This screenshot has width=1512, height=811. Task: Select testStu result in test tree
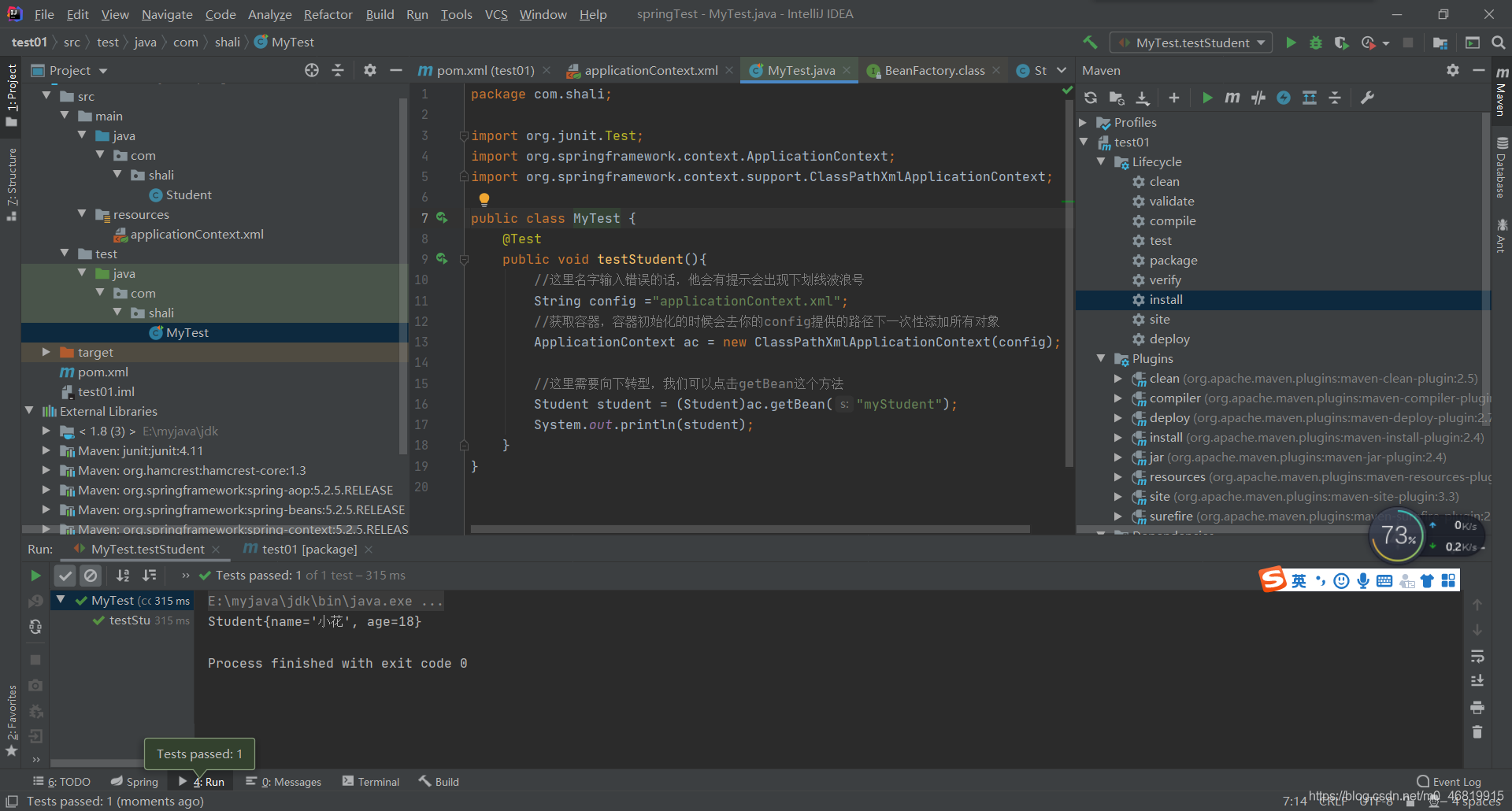(x=130, y=620)
